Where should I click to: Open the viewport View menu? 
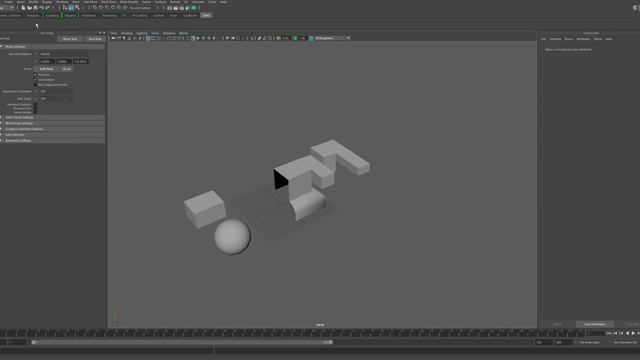pyautogui.click(x=114, y=33)
